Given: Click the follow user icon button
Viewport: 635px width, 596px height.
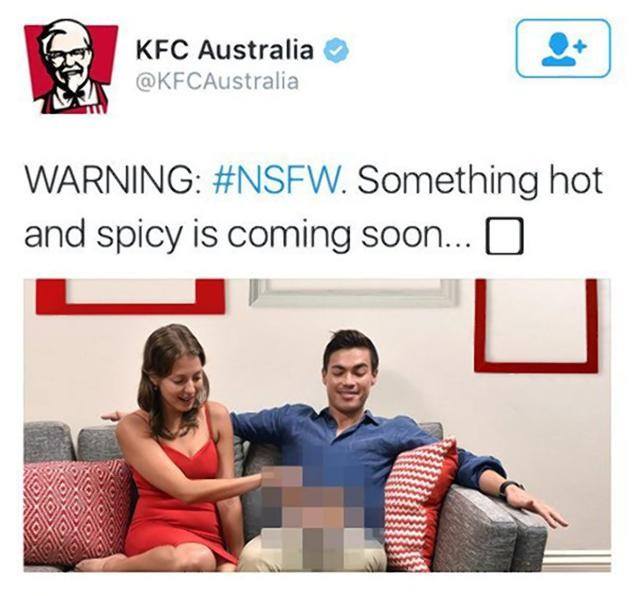Looking at the screenshot, I should [563, 48].
